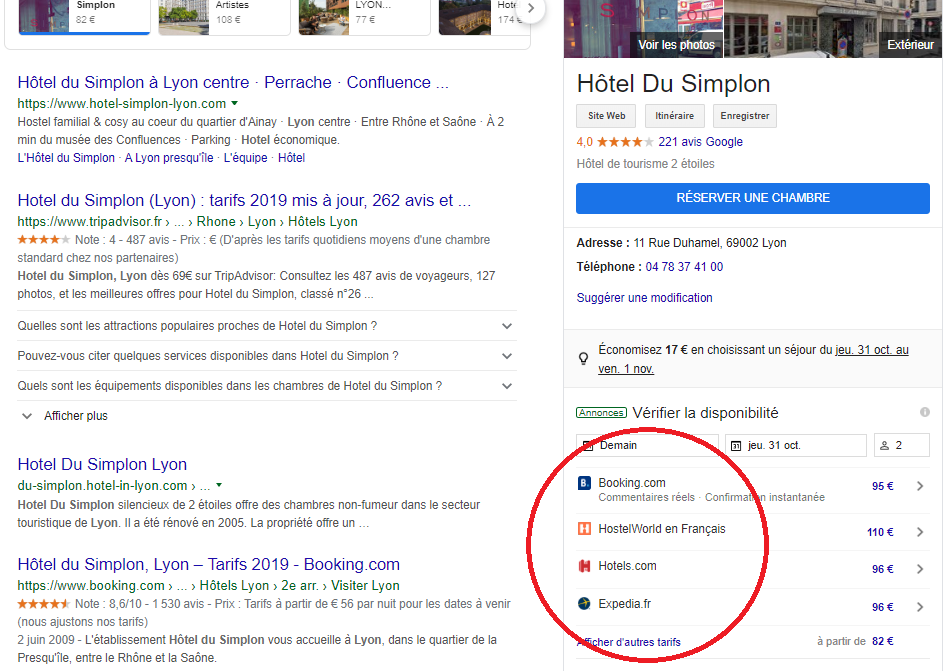
Task: Click 'Suggérer une modification' link
Action: point(644,298)
